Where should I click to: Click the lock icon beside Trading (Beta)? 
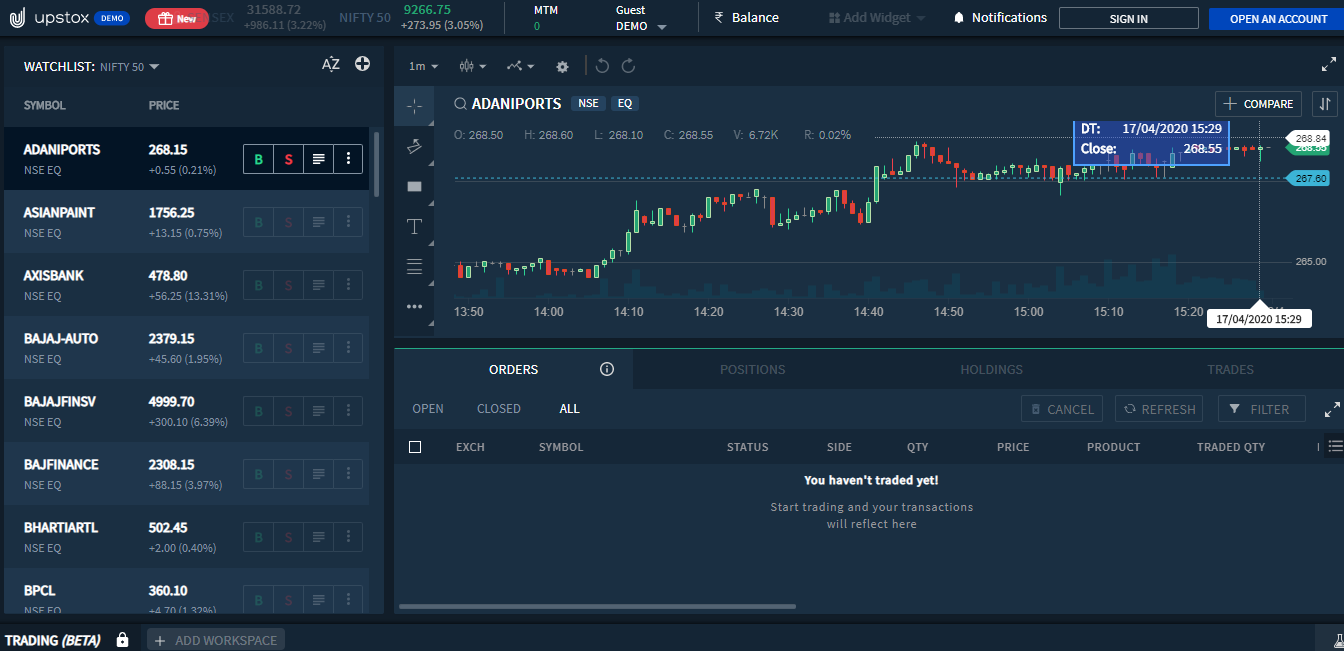(x=122, y=639)
